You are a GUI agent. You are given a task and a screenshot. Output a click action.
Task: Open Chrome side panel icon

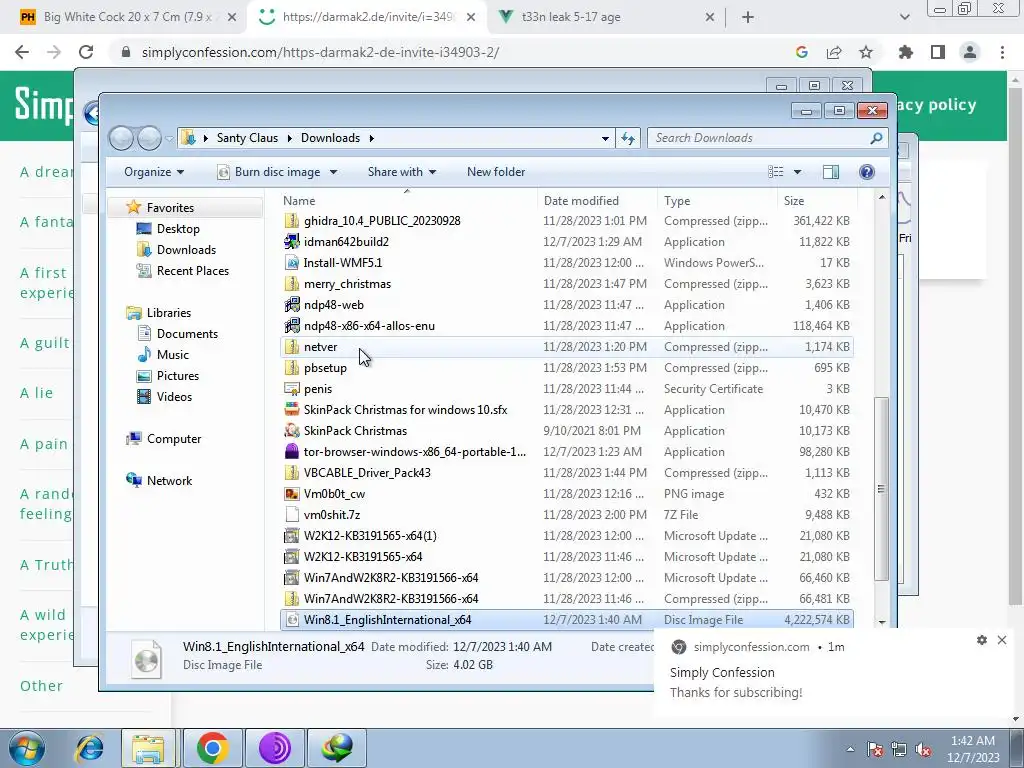click(938, 52)
